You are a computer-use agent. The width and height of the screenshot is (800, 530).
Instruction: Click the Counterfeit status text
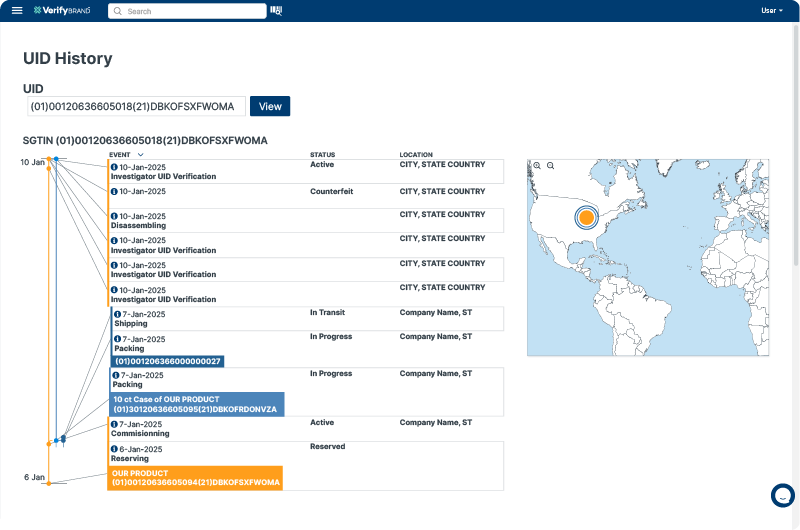click(x=332, y=191)
